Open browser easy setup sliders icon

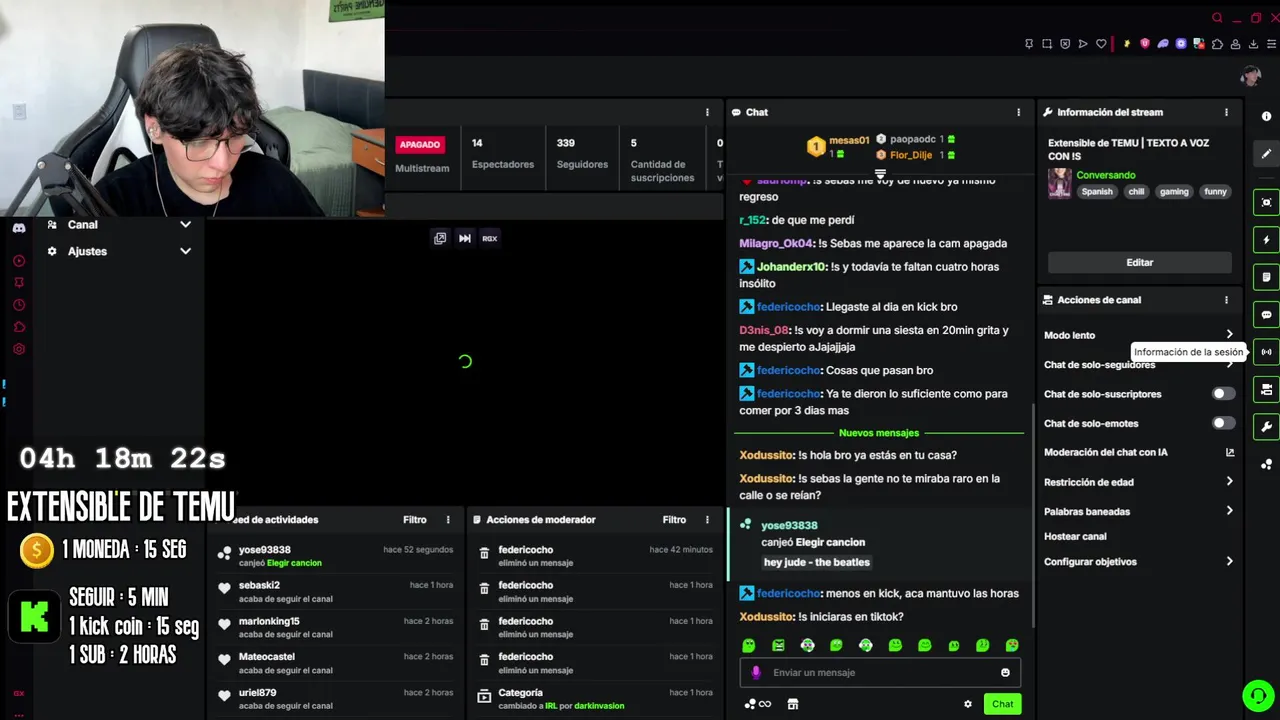point(1271,44)
